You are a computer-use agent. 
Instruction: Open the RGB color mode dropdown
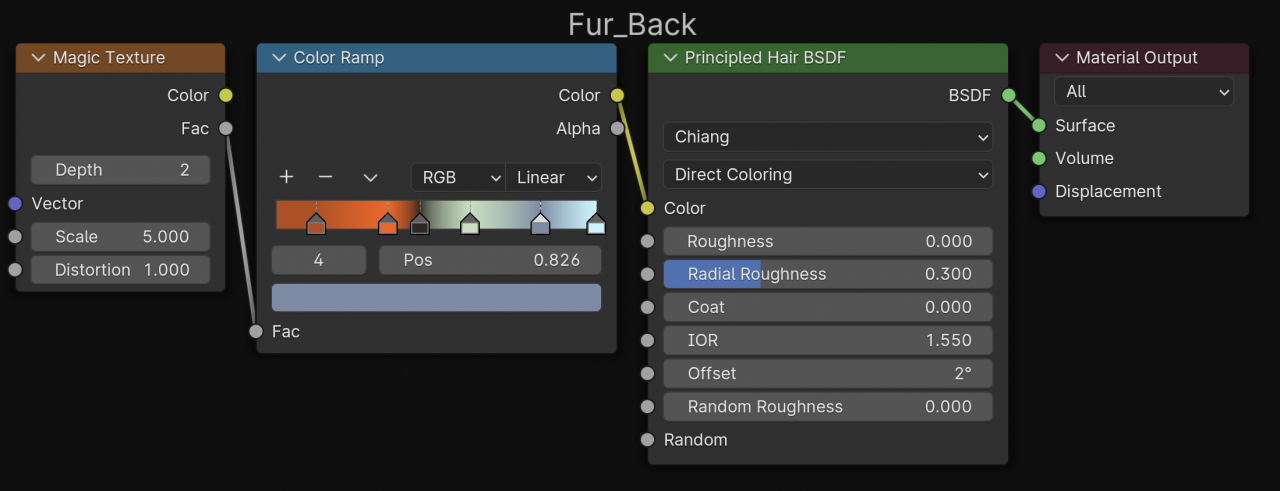coord(458,177)
